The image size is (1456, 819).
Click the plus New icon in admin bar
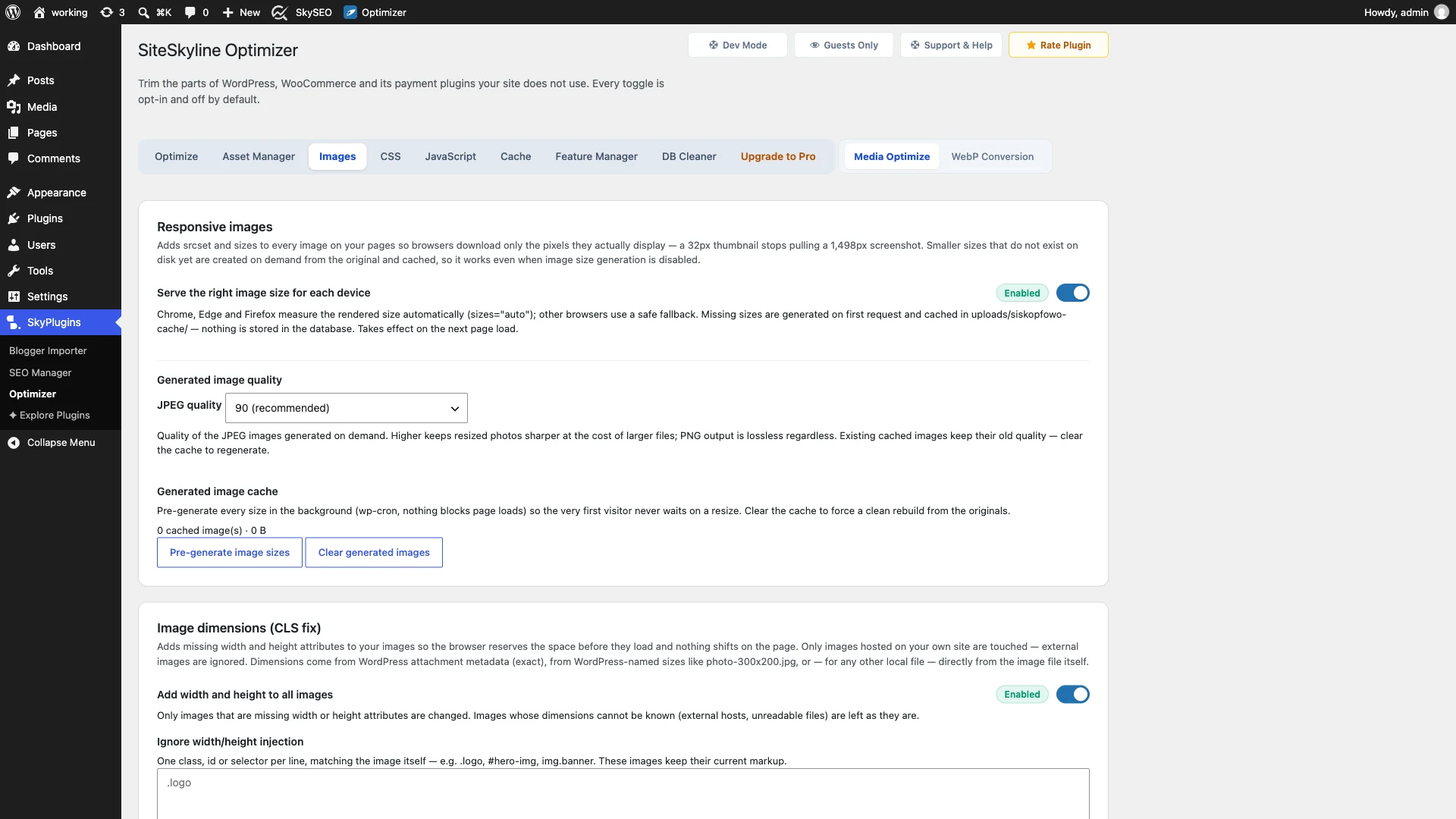(x=227, y=12)
